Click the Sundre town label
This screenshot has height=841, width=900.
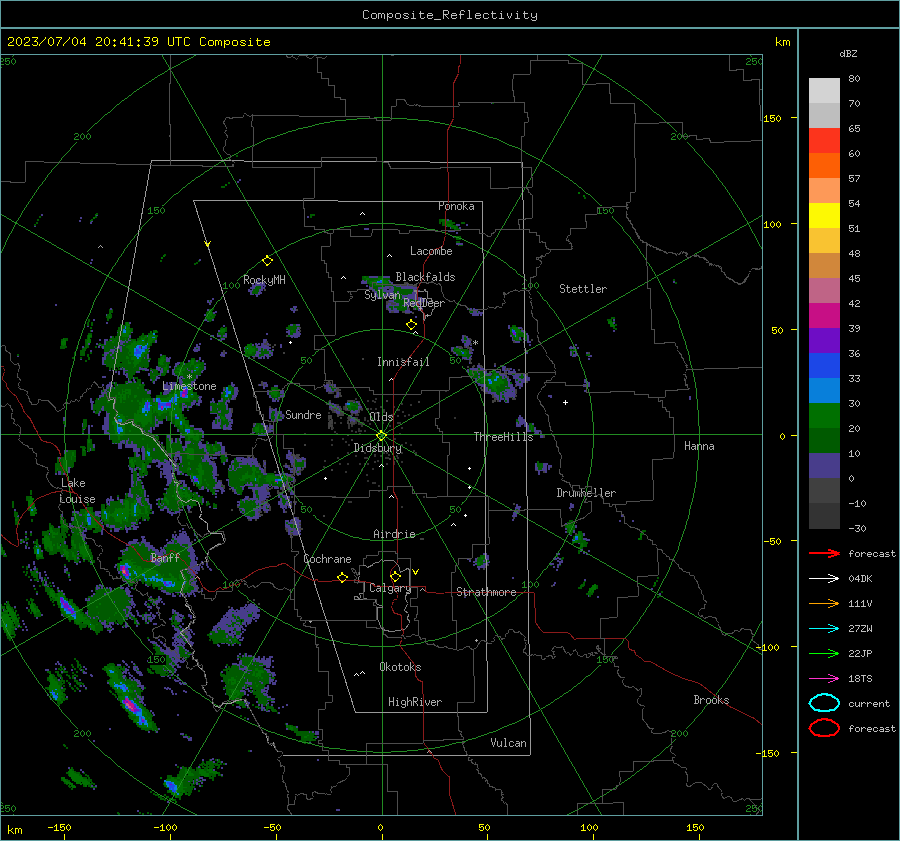[x=303, y=415]
